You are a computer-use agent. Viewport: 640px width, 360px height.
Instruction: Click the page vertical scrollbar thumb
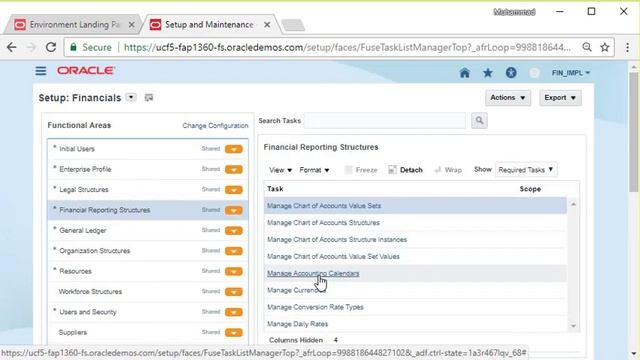coord(633,132)
